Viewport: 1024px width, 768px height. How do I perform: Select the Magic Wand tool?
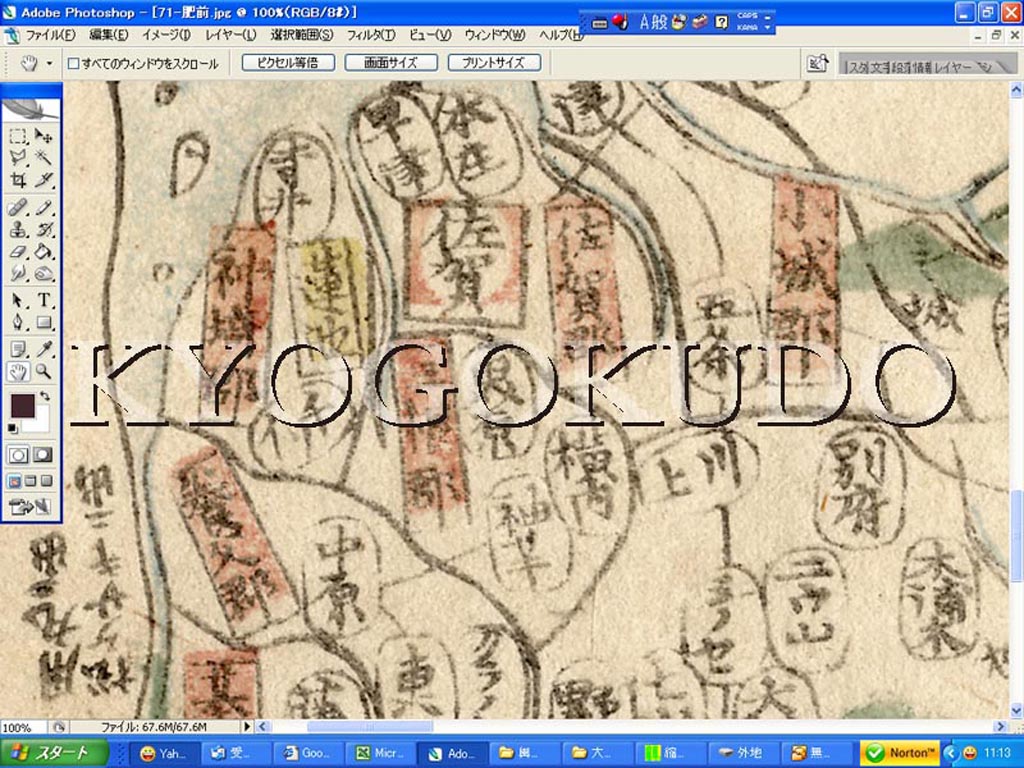click(43, 157)
